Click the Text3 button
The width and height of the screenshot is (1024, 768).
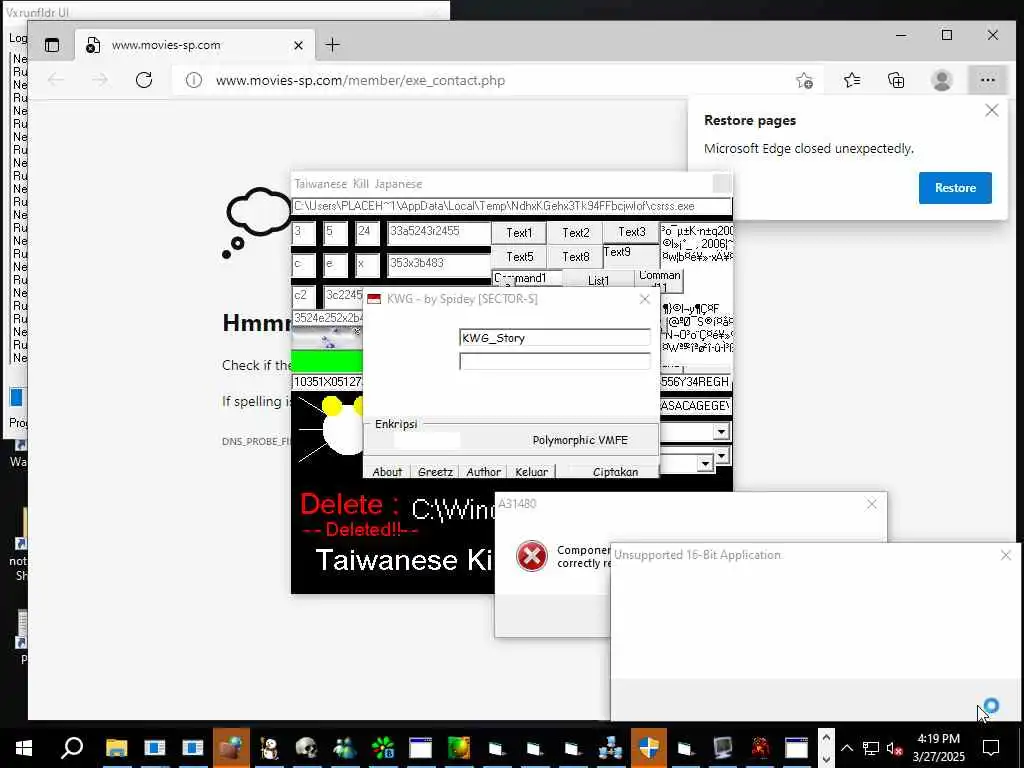(632, 232)
